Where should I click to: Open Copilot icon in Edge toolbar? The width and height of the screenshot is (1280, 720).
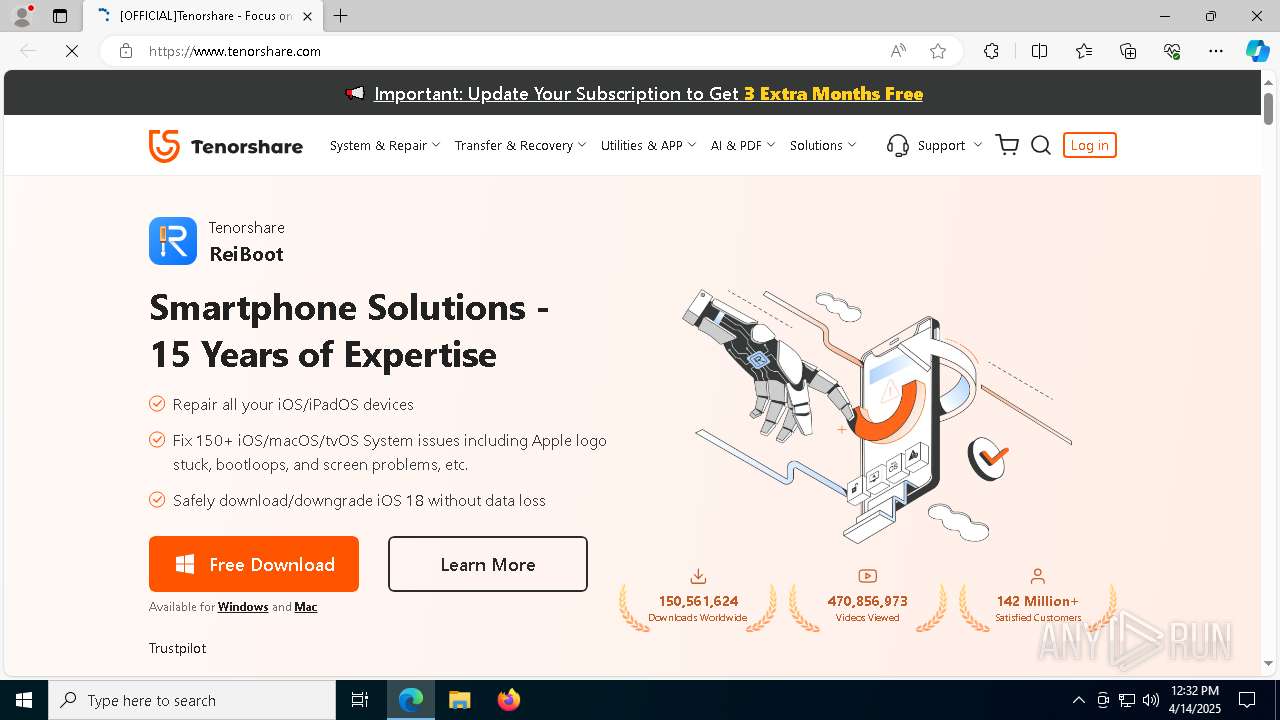coord(1257,51)
